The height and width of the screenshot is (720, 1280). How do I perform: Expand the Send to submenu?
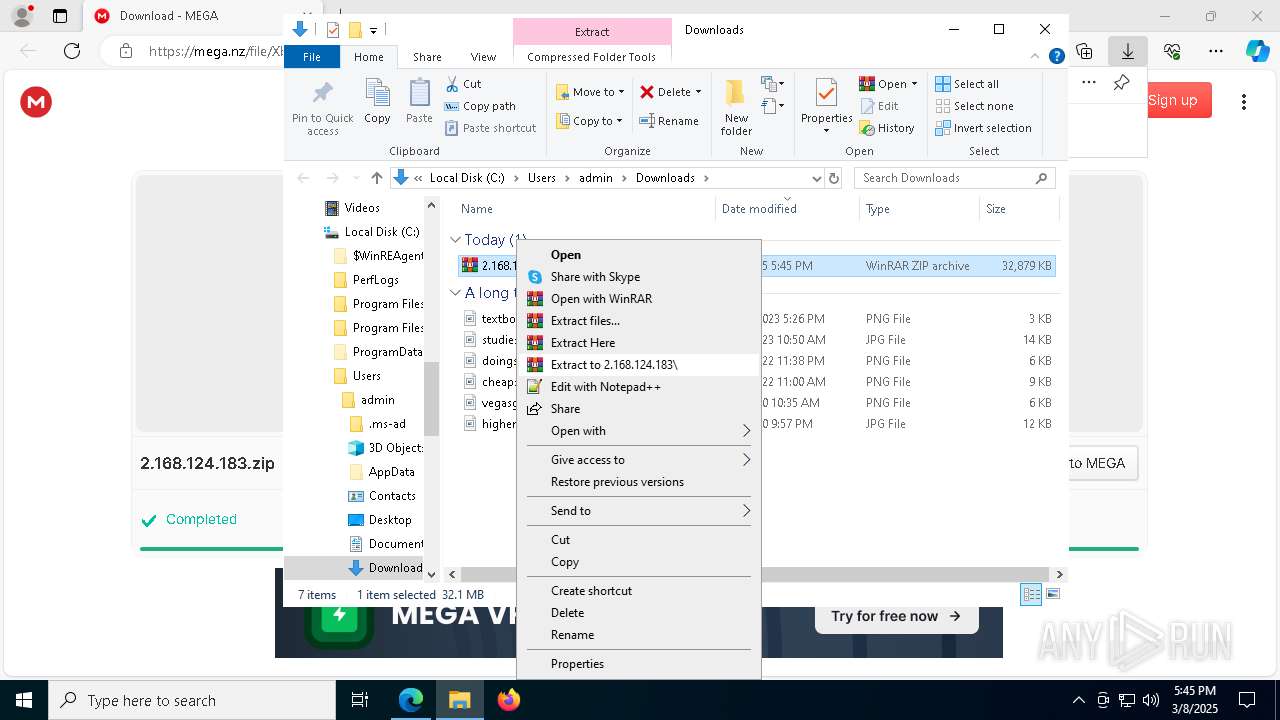[638, 511]
